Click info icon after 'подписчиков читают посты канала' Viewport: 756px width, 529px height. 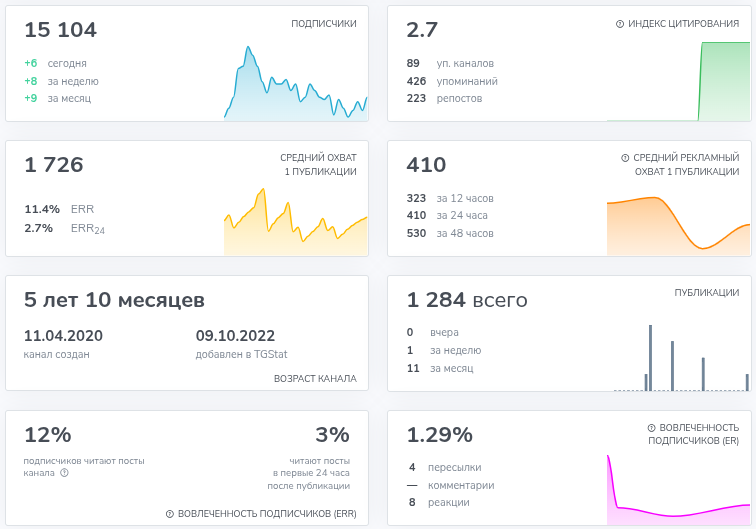64,473
